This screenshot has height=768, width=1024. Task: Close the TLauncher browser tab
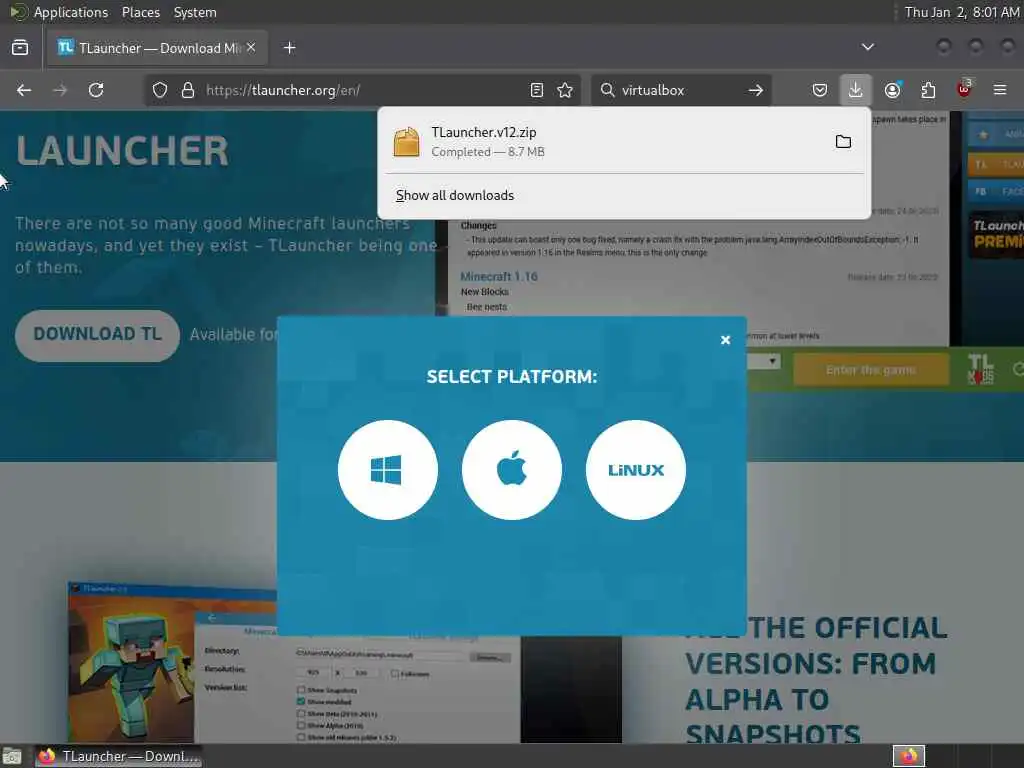tap(251, 48)
